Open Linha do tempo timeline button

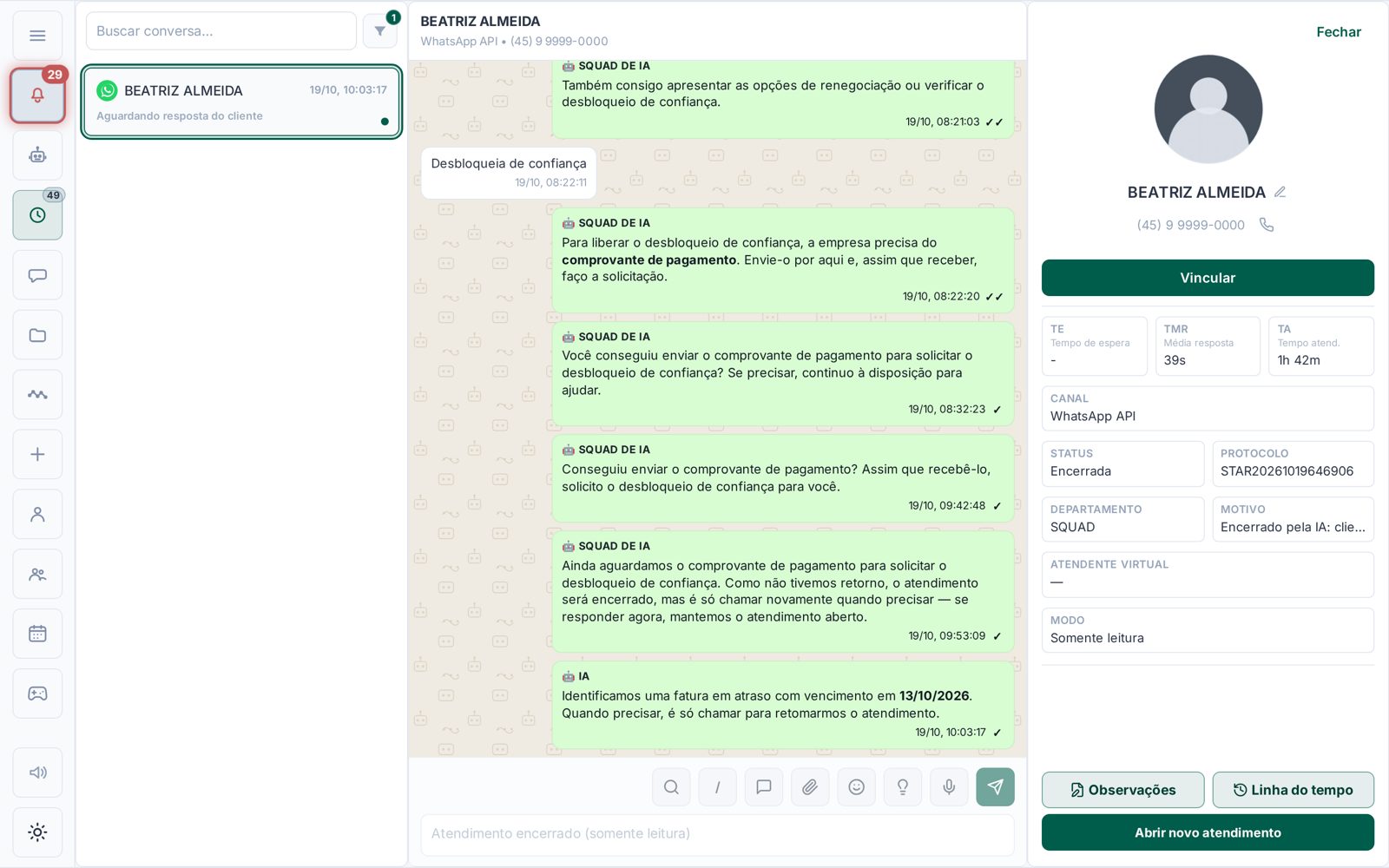click(x=1294, y=790)
